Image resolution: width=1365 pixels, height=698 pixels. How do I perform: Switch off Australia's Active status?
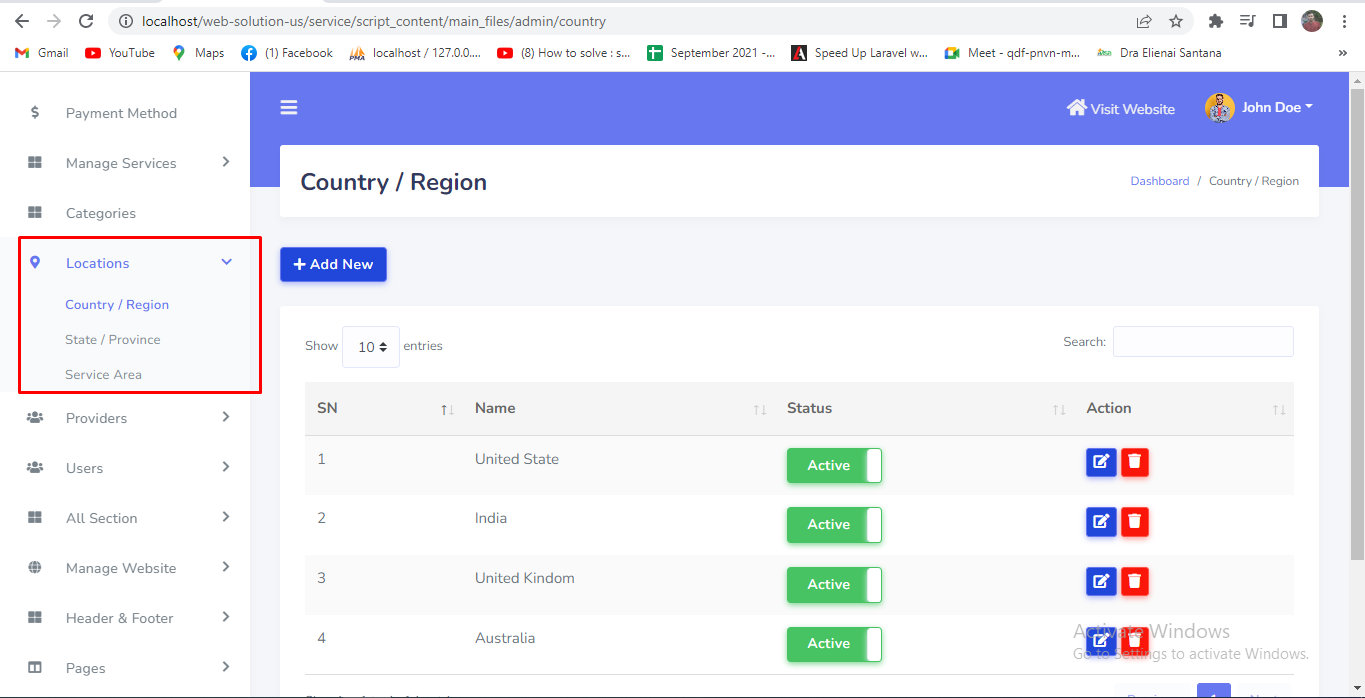[x=834, y=644]
